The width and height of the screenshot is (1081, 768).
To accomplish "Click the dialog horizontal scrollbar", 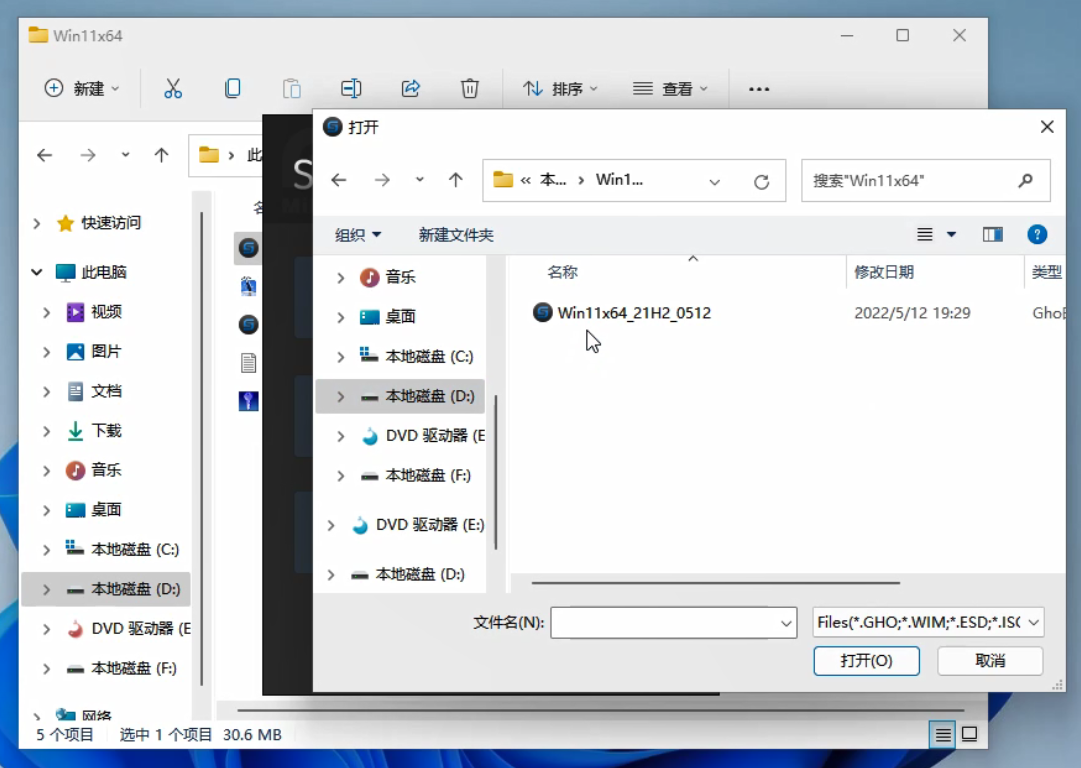I will [716, 583].
